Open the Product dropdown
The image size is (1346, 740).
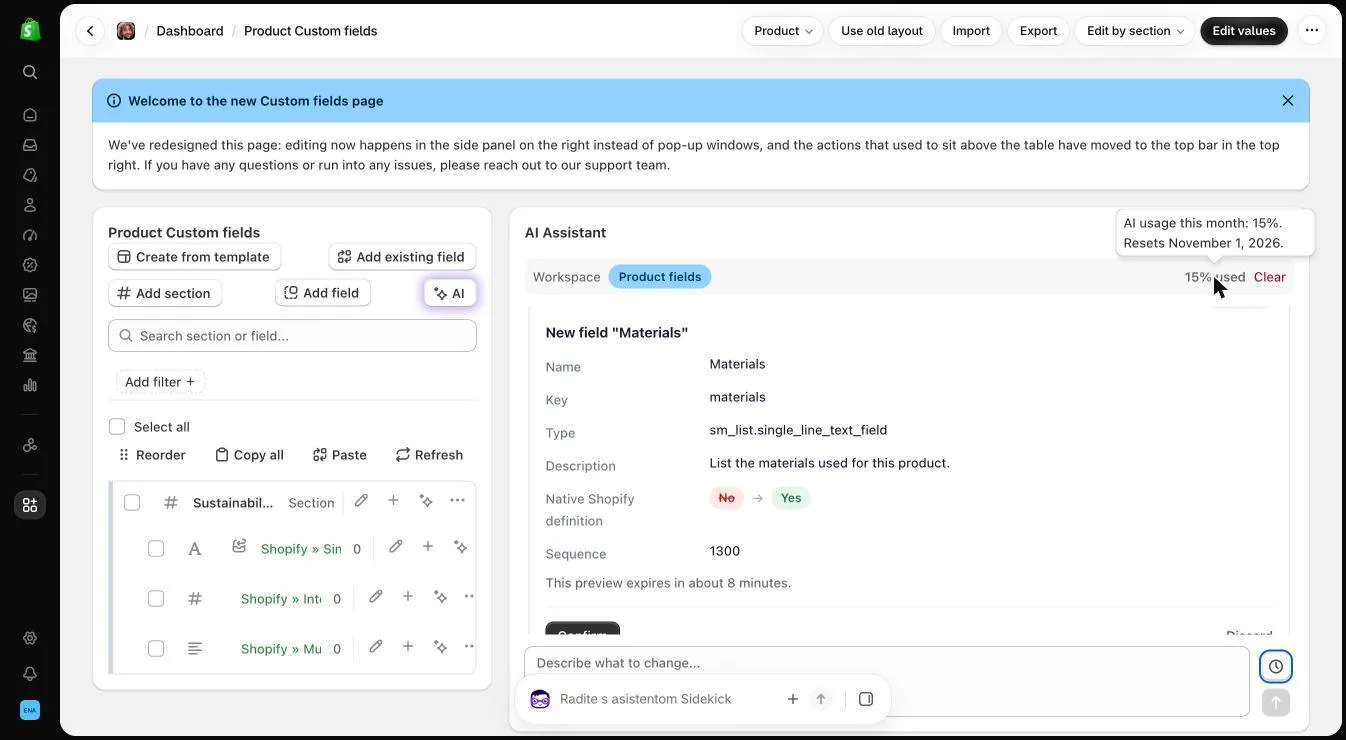click(x=782, y=31)
